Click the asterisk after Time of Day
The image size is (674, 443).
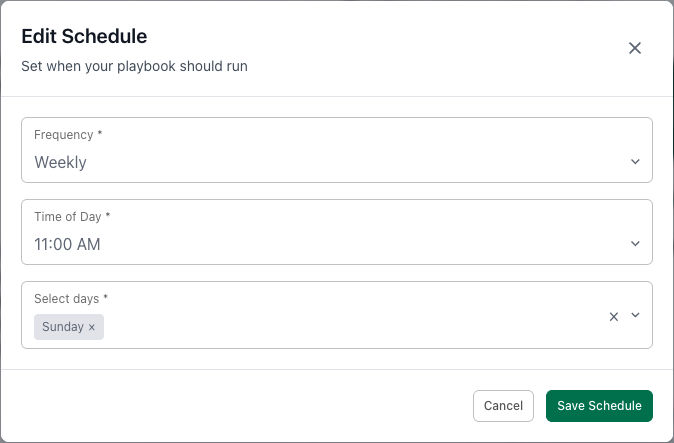pyautogui.click(x=110, y=217)
